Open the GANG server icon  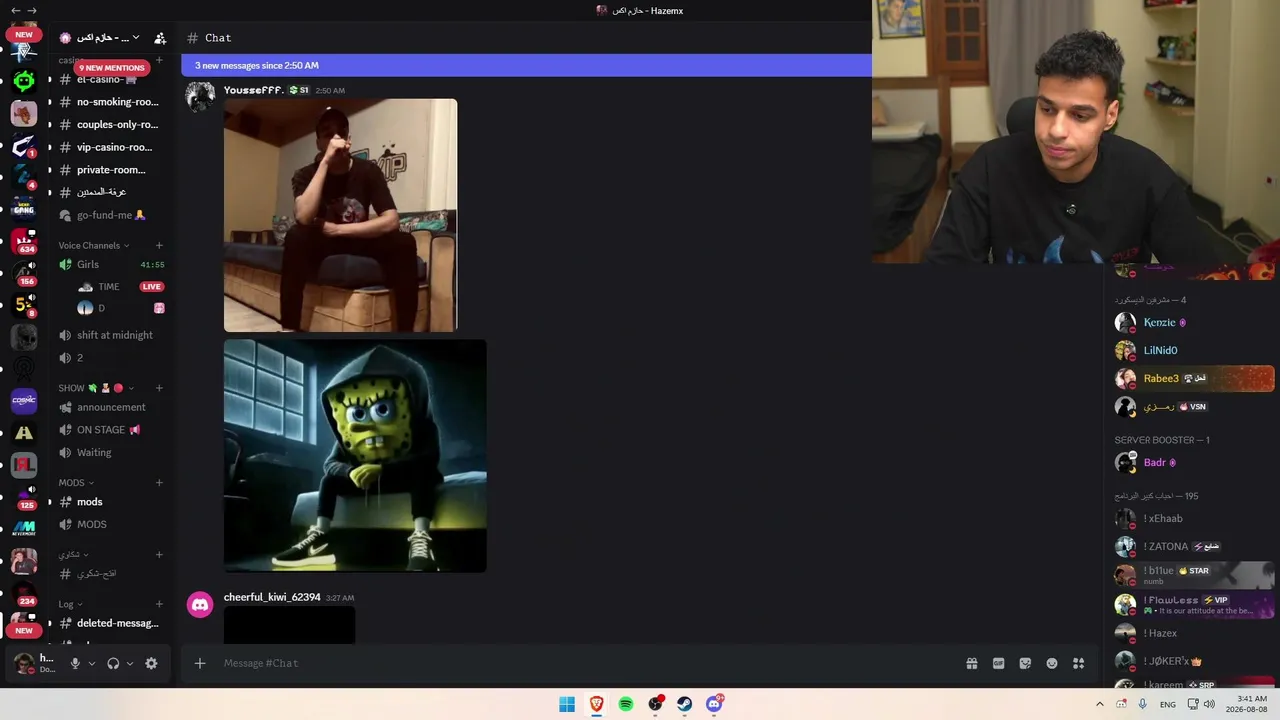tap(24, 209)
